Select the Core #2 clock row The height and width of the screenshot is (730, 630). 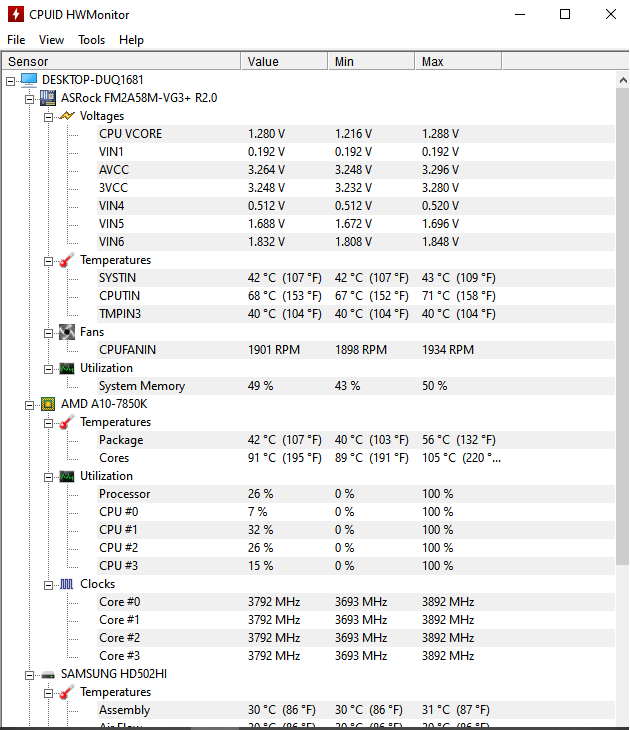tap(356, 638)
